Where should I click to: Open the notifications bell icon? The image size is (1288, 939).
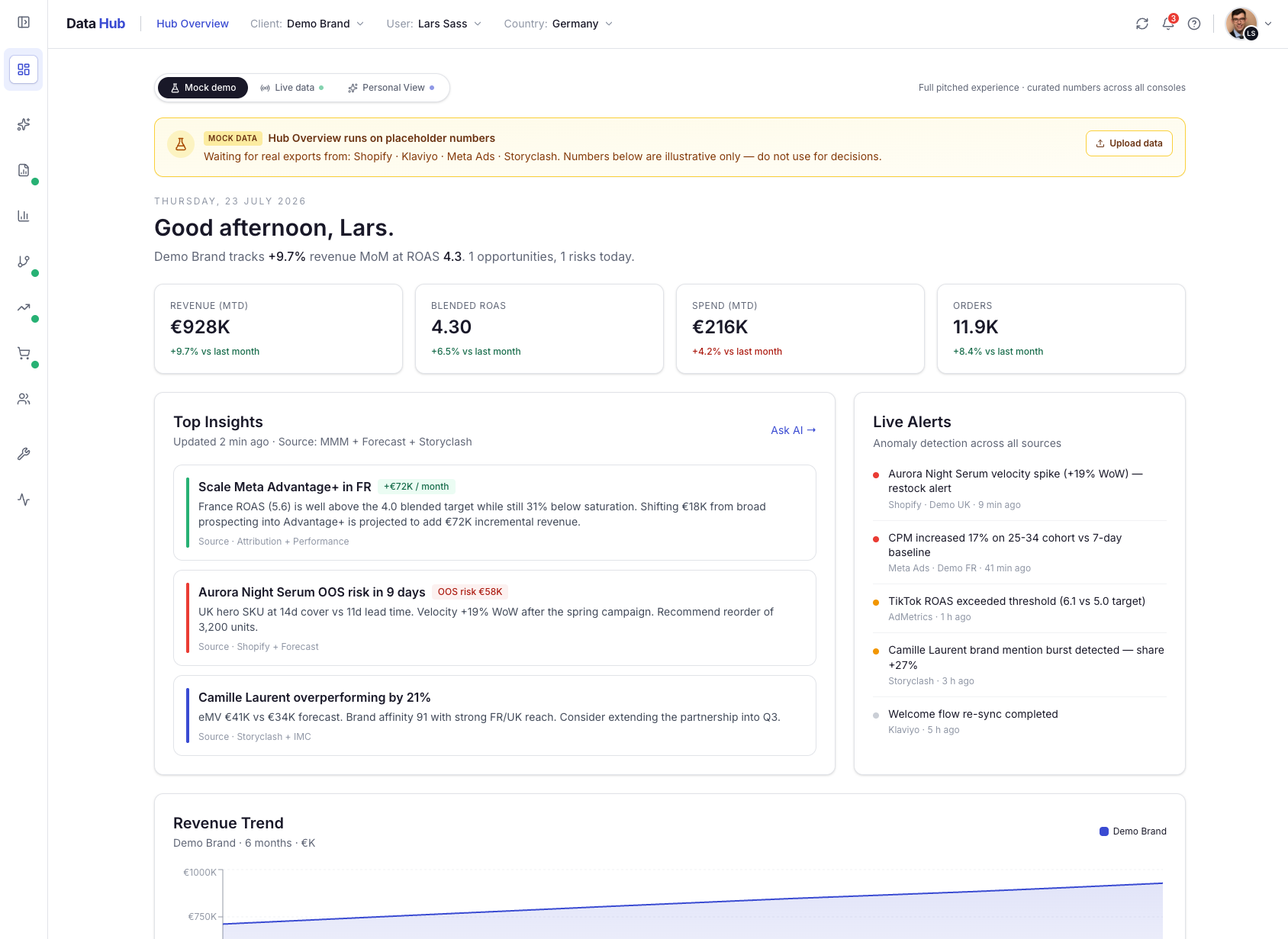coord(1168,24)
